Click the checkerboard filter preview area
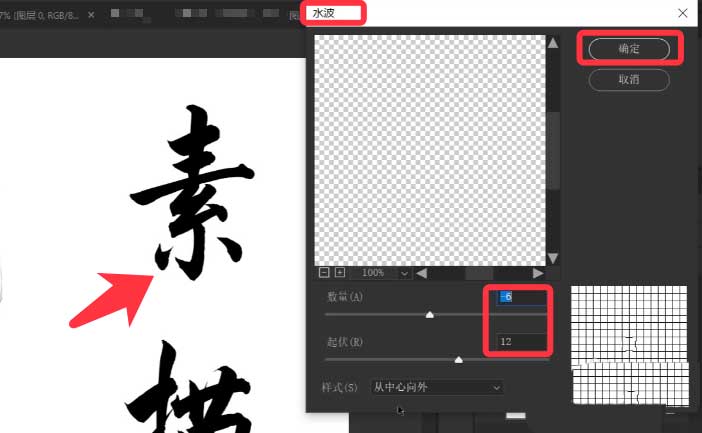Screen dimensions: 702x433 pos(429,149)
